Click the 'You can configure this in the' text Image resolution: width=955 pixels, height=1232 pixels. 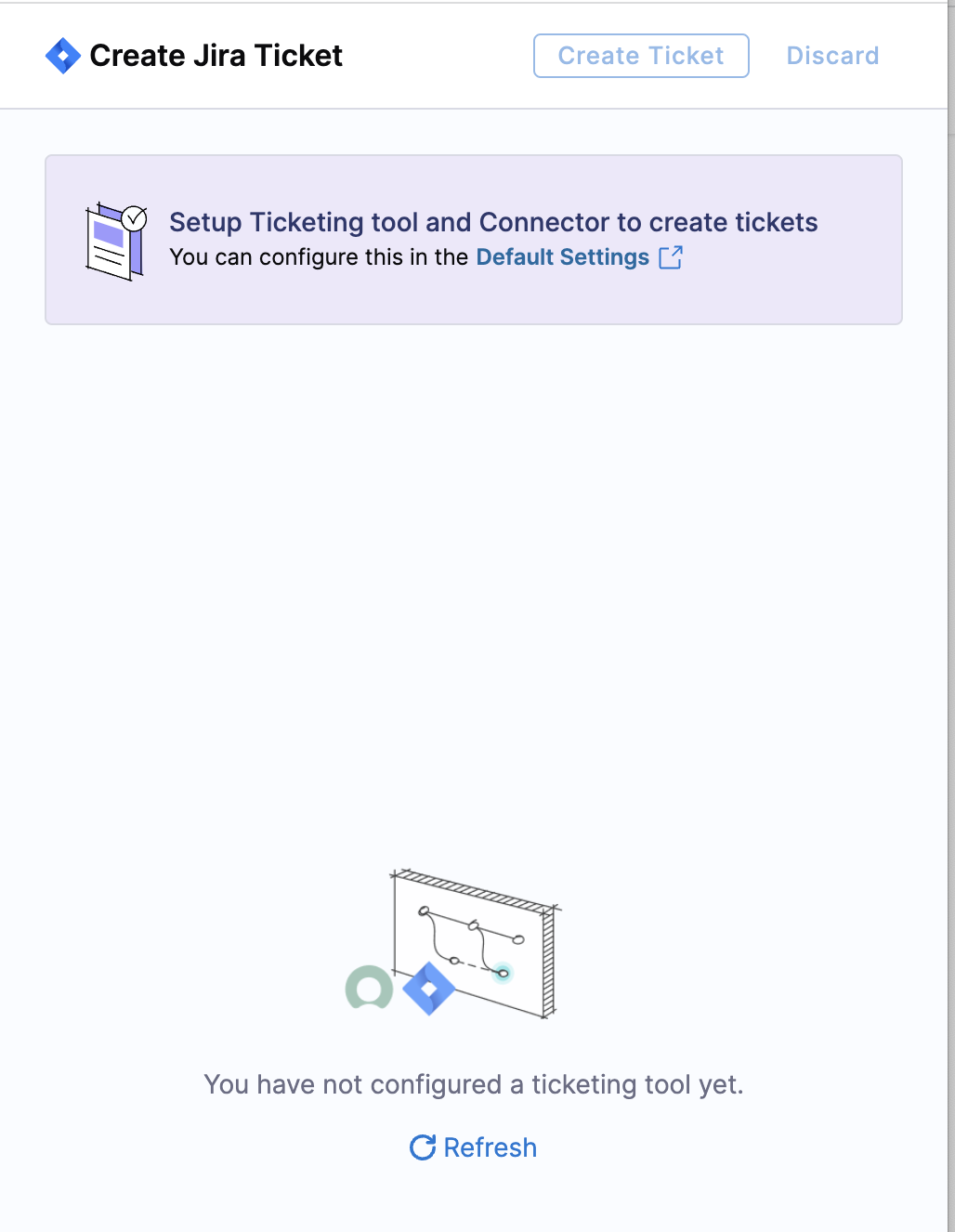tap(319, 257)
